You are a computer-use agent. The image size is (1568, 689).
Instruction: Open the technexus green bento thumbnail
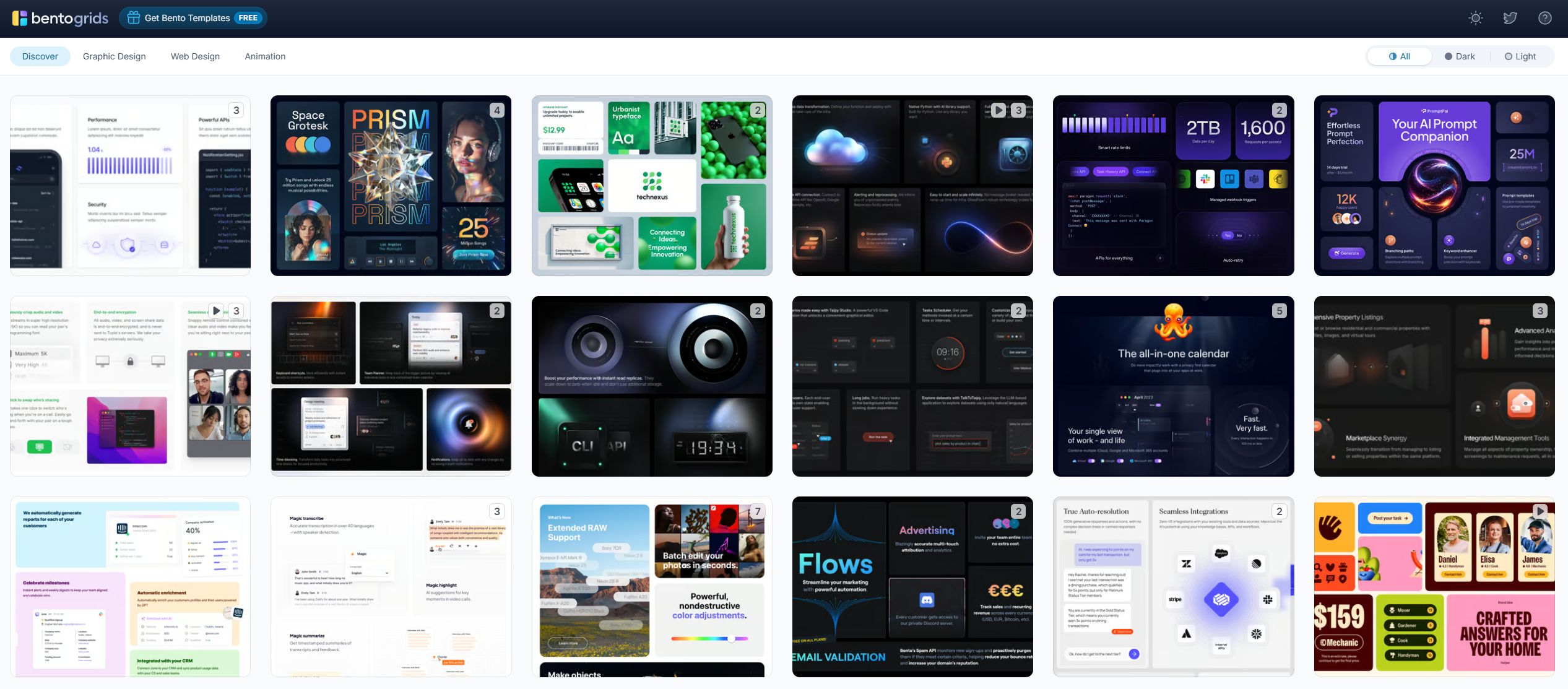point(652,186)
